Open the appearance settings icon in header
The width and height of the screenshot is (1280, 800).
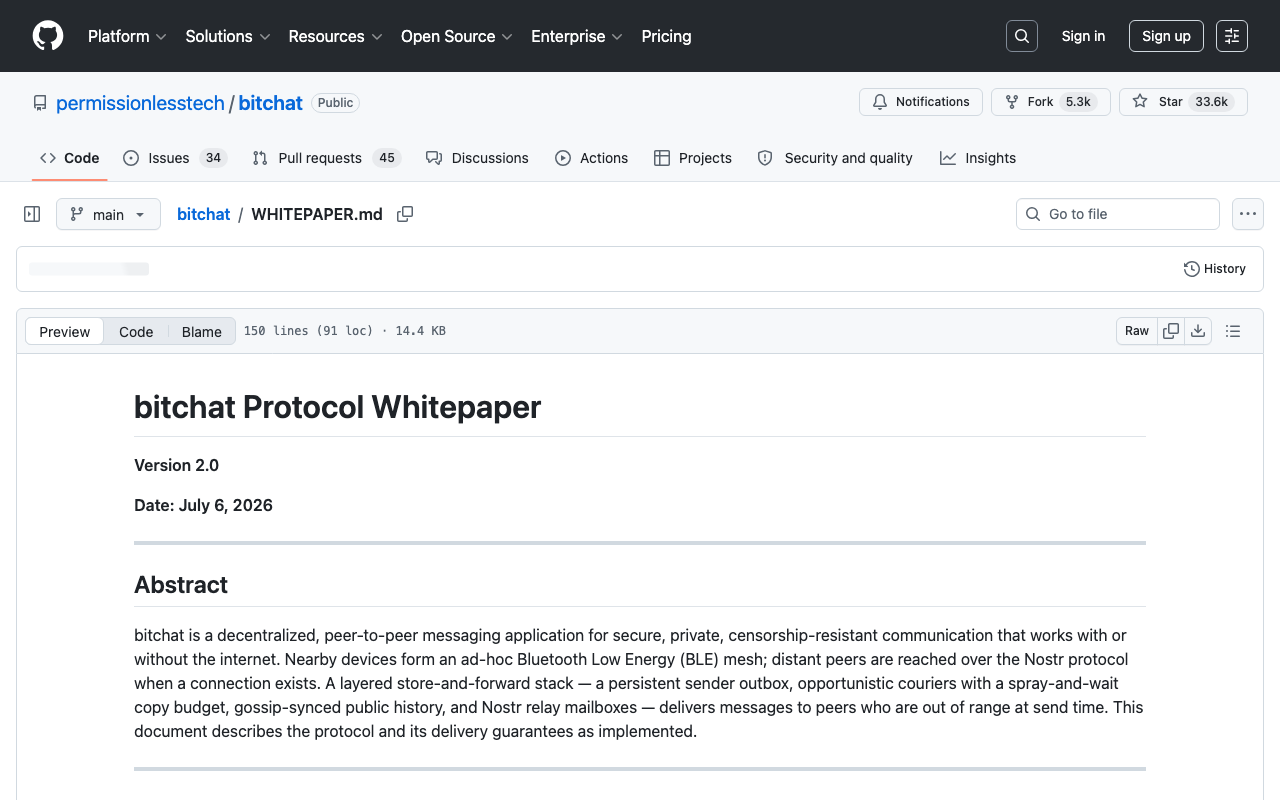pos(1232,36)
